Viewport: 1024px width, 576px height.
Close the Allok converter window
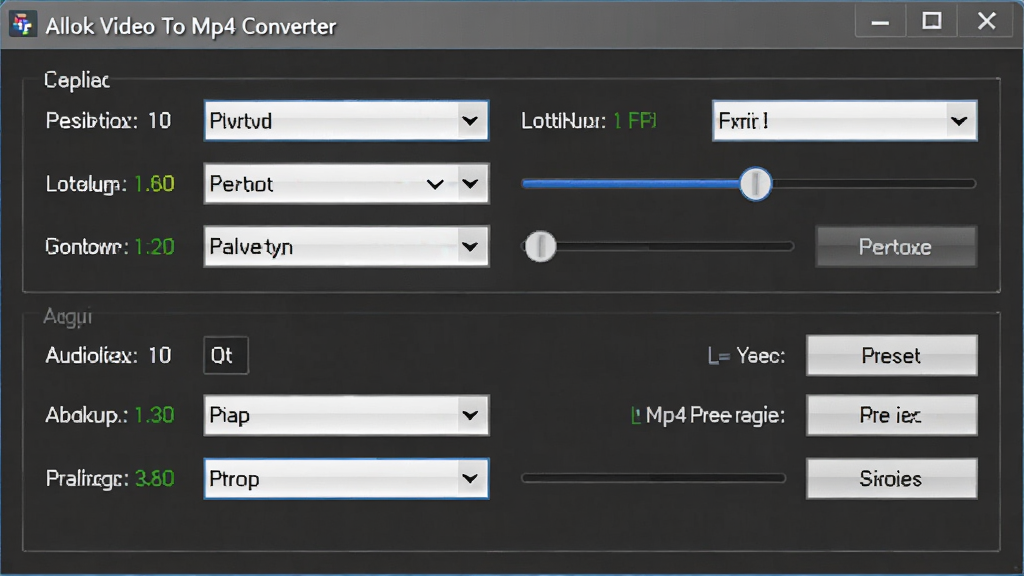(x=987, y=22)
